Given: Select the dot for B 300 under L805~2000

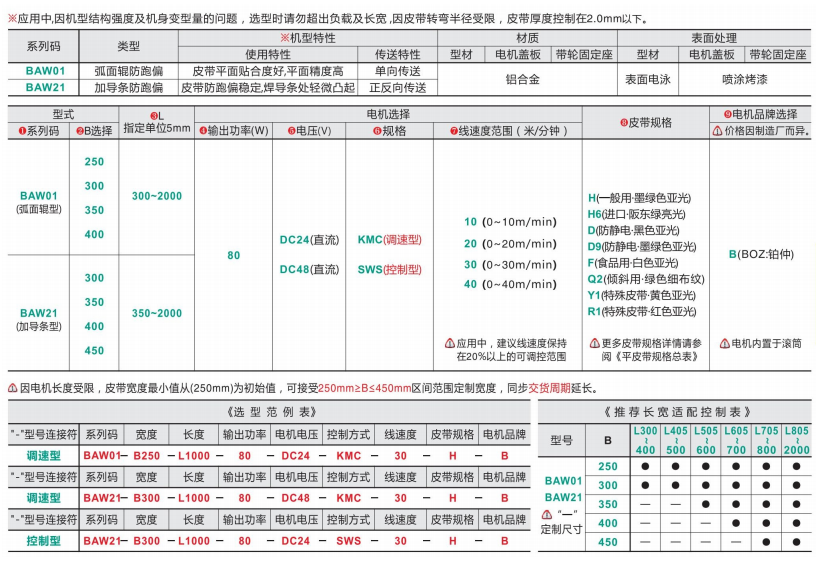Looking at the screenshot, I should (796, 485).
